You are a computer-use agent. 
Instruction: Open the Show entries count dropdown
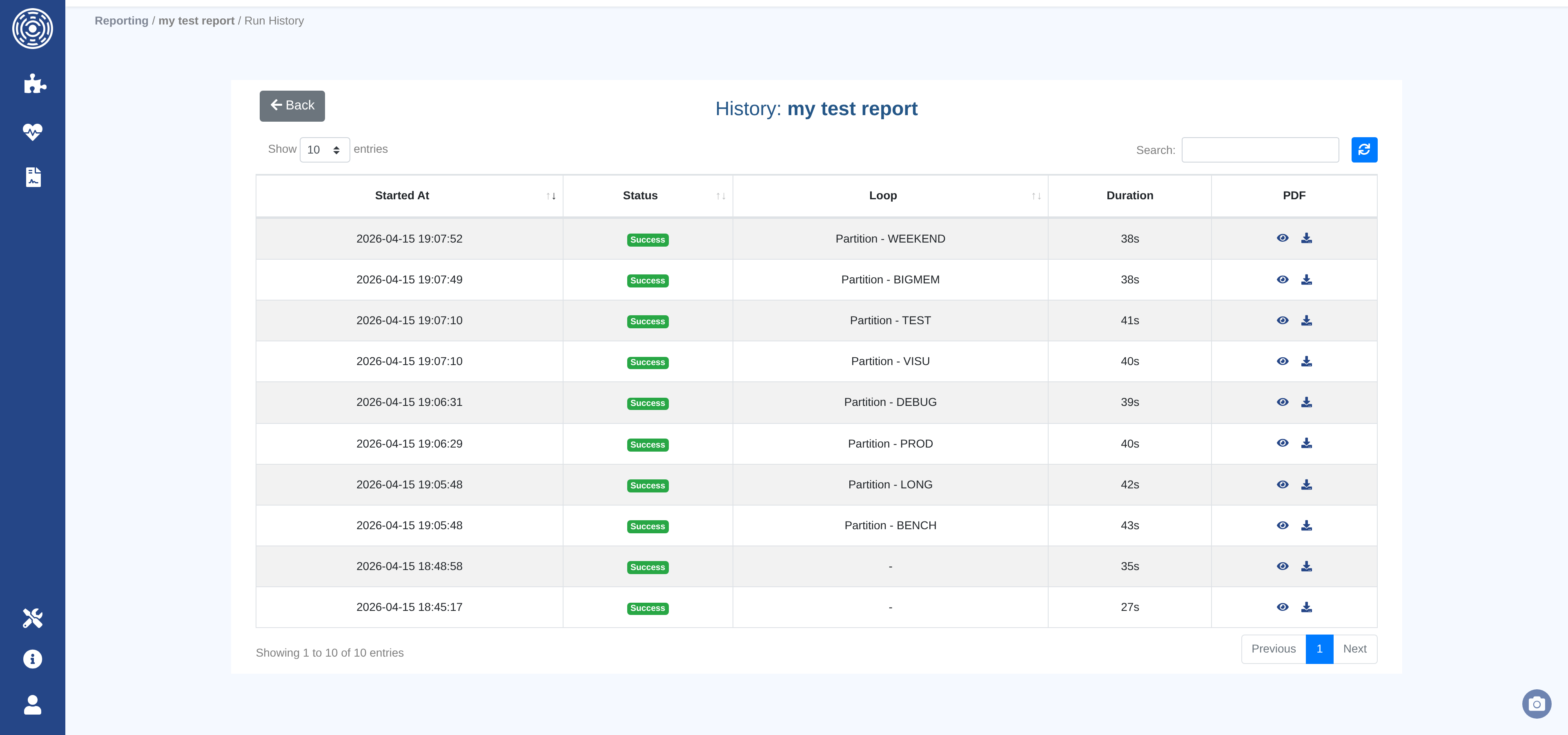(x=325, y=150)
